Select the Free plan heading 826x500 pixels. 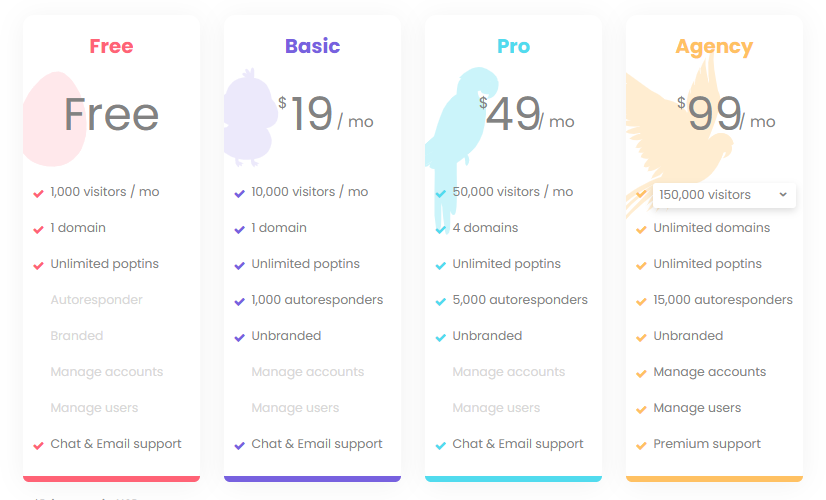[x=111, y=46]
